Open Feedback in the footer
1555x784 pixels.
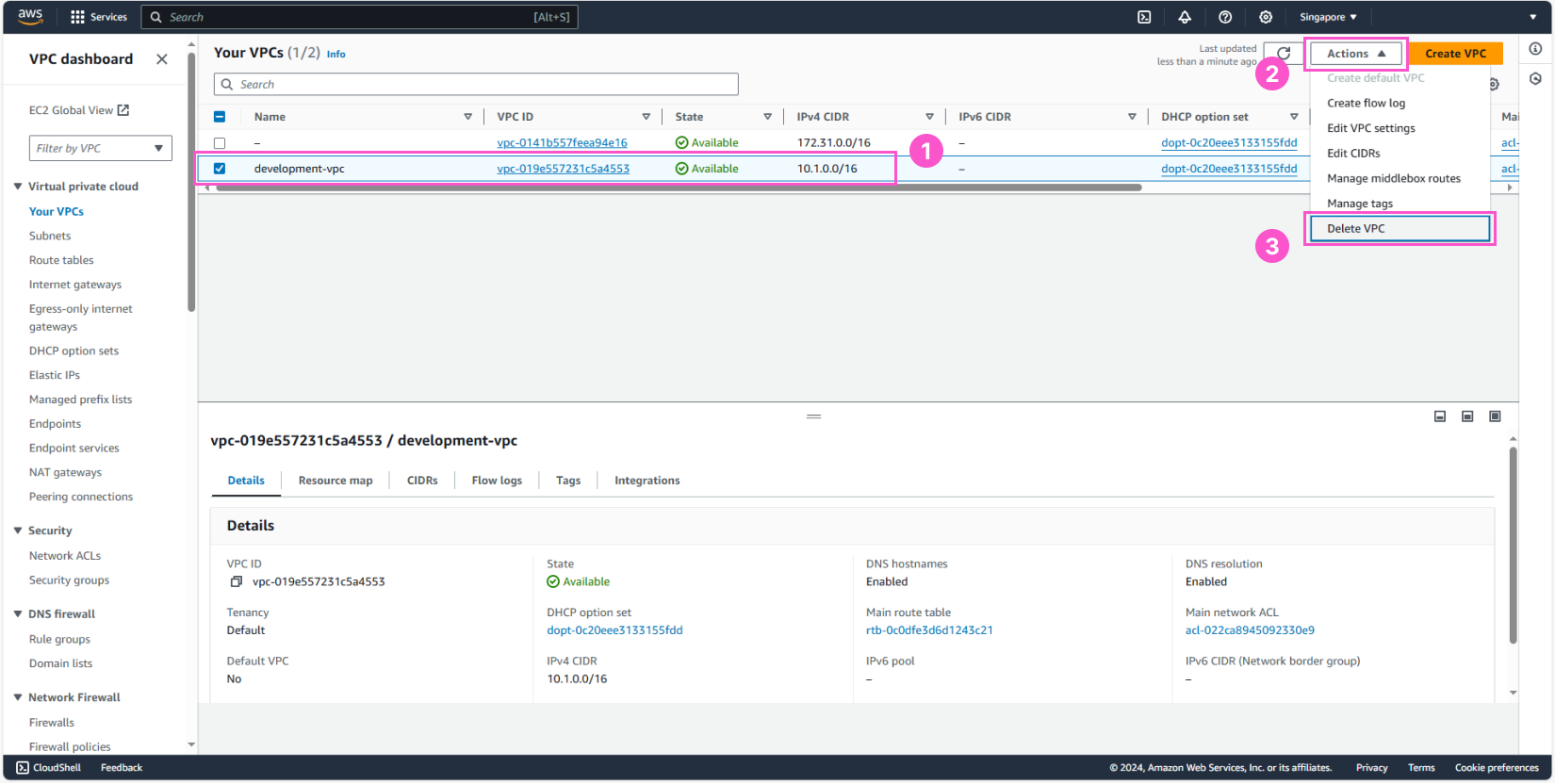[x=122, y=768]
